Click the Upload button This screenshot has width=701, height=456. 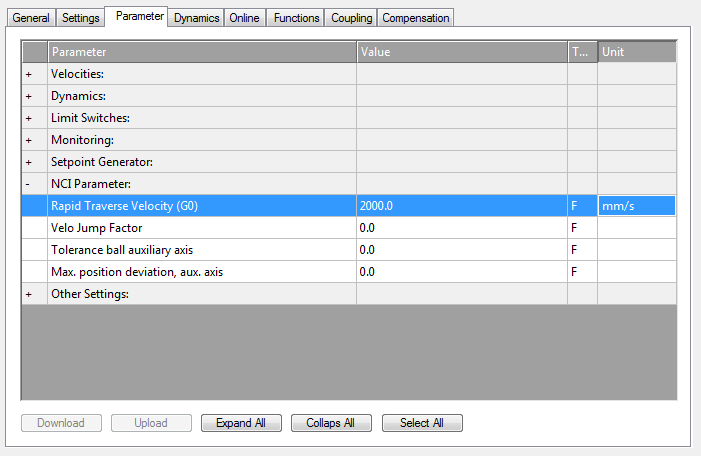coord(151,423)
